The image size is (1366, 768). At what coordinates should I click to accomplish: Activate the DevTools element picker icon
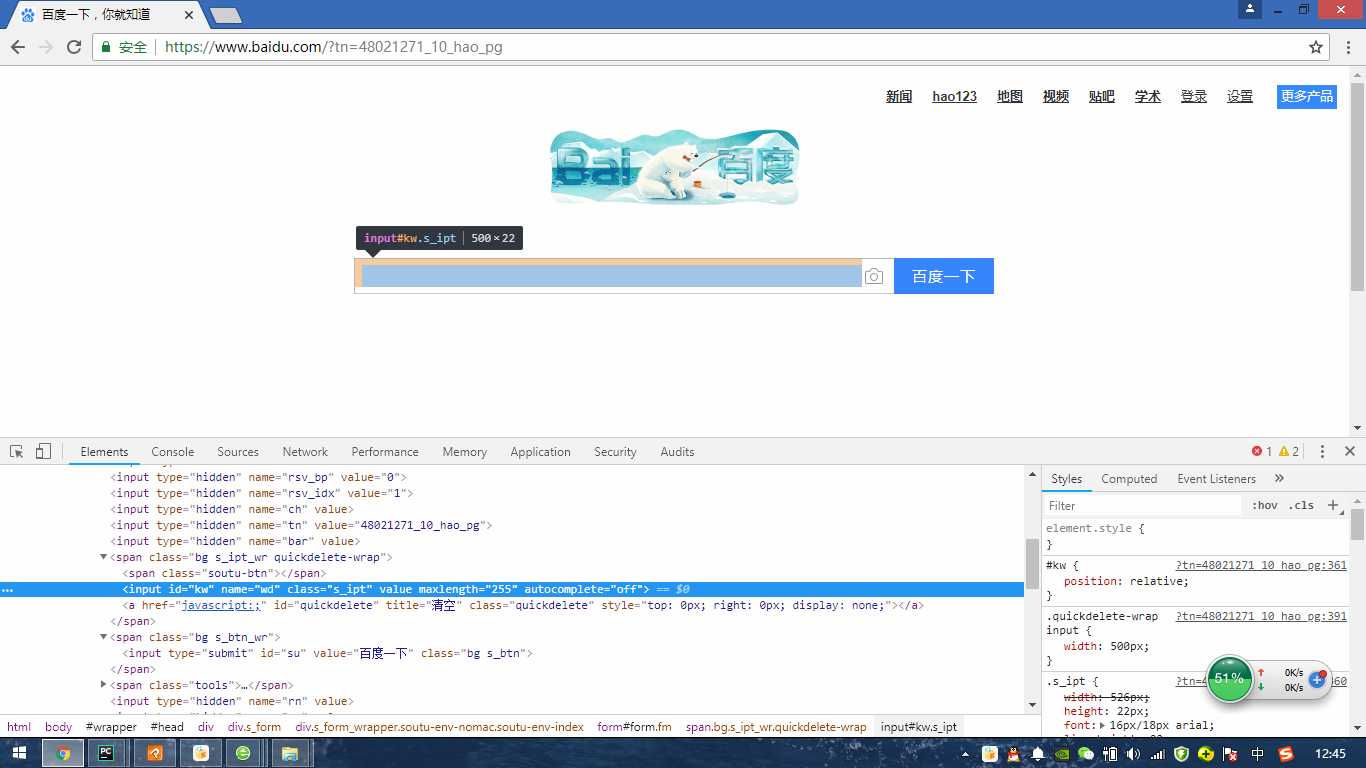(x=17, y=452)
